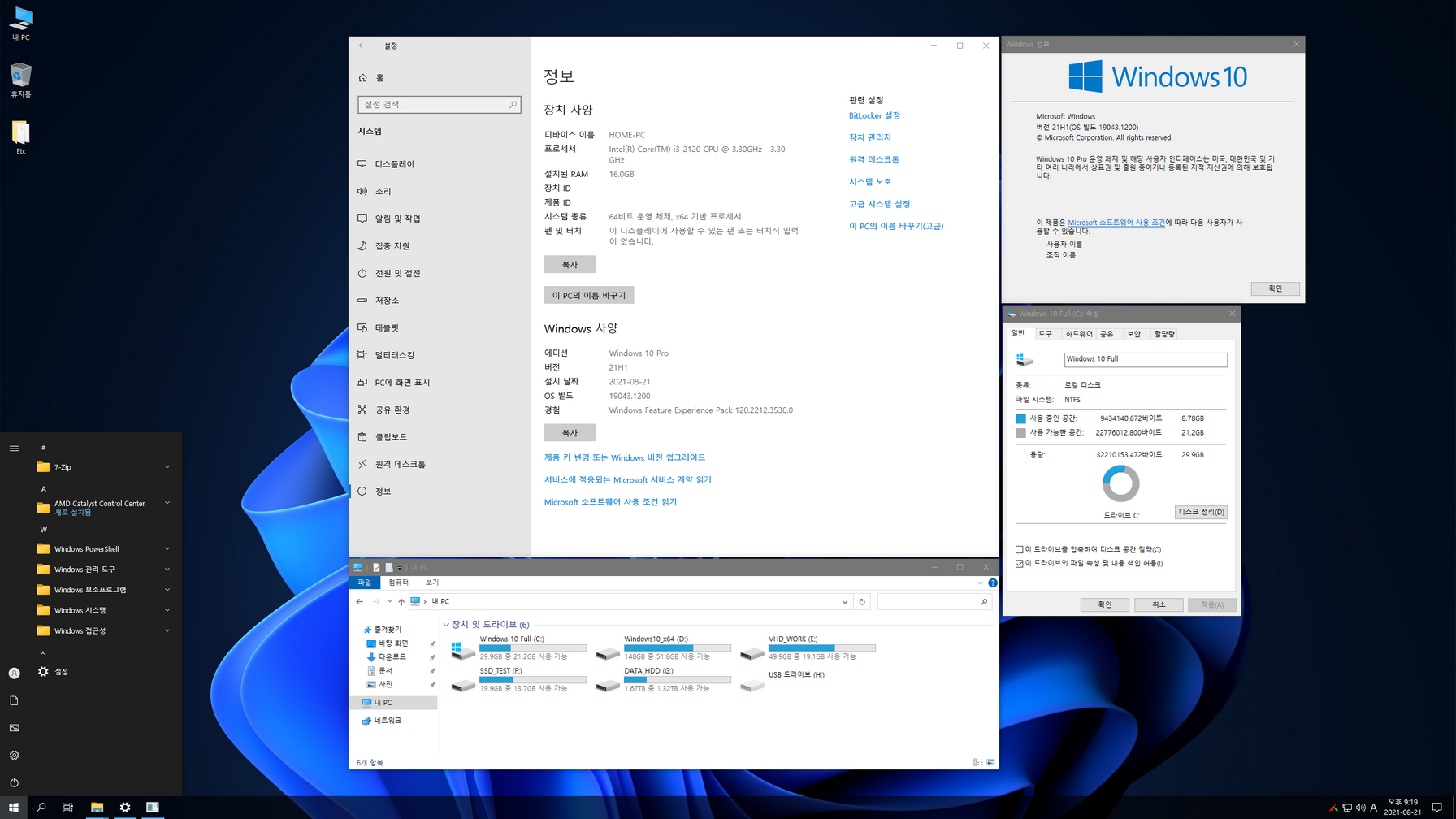Select 태블릿 in settings sidebar
This screenshot has width=1456, height=819.
point(440,327)
